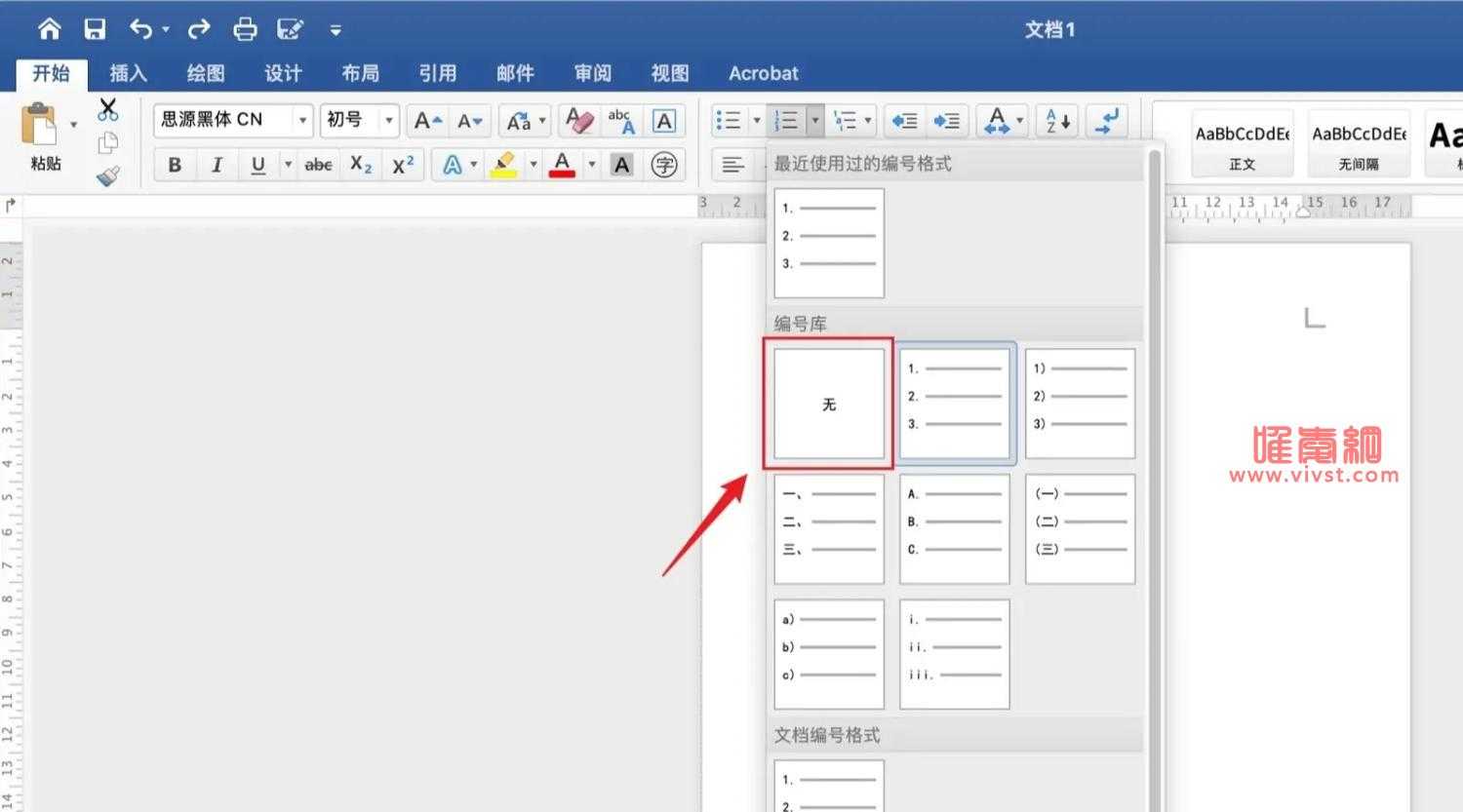Click the numbering list button
This screenshot has width=1463, height=812.
(x=786, y=121)
